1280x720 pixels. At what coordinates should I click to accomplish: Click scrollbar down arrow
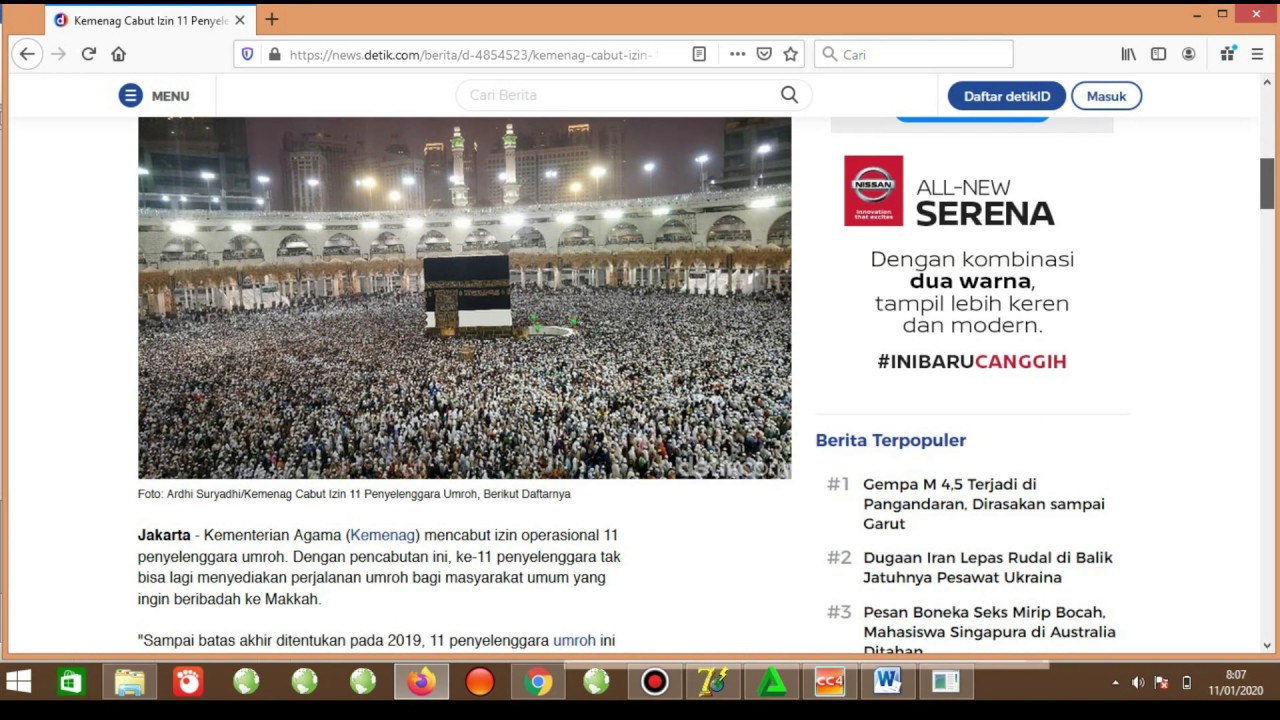pos(1267,646)
